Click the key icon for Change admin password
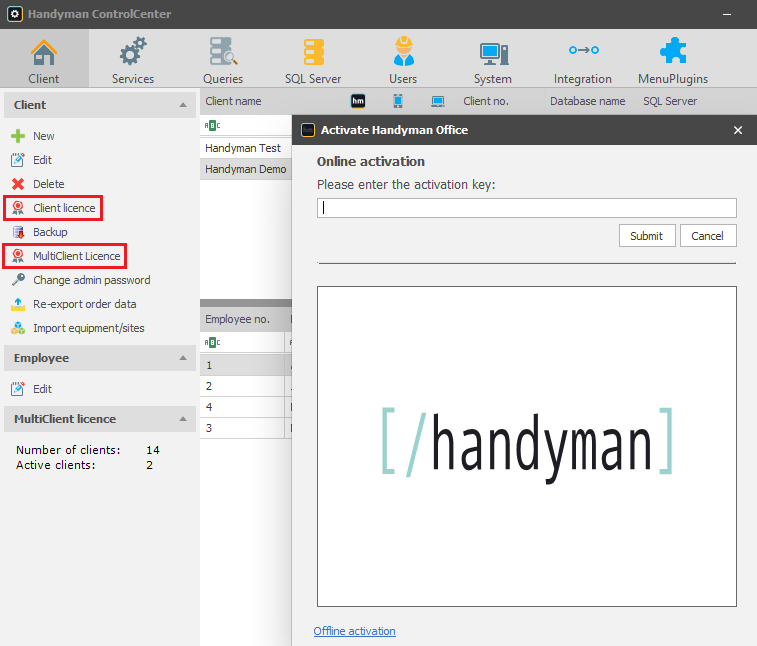 [x=18, y=280]
